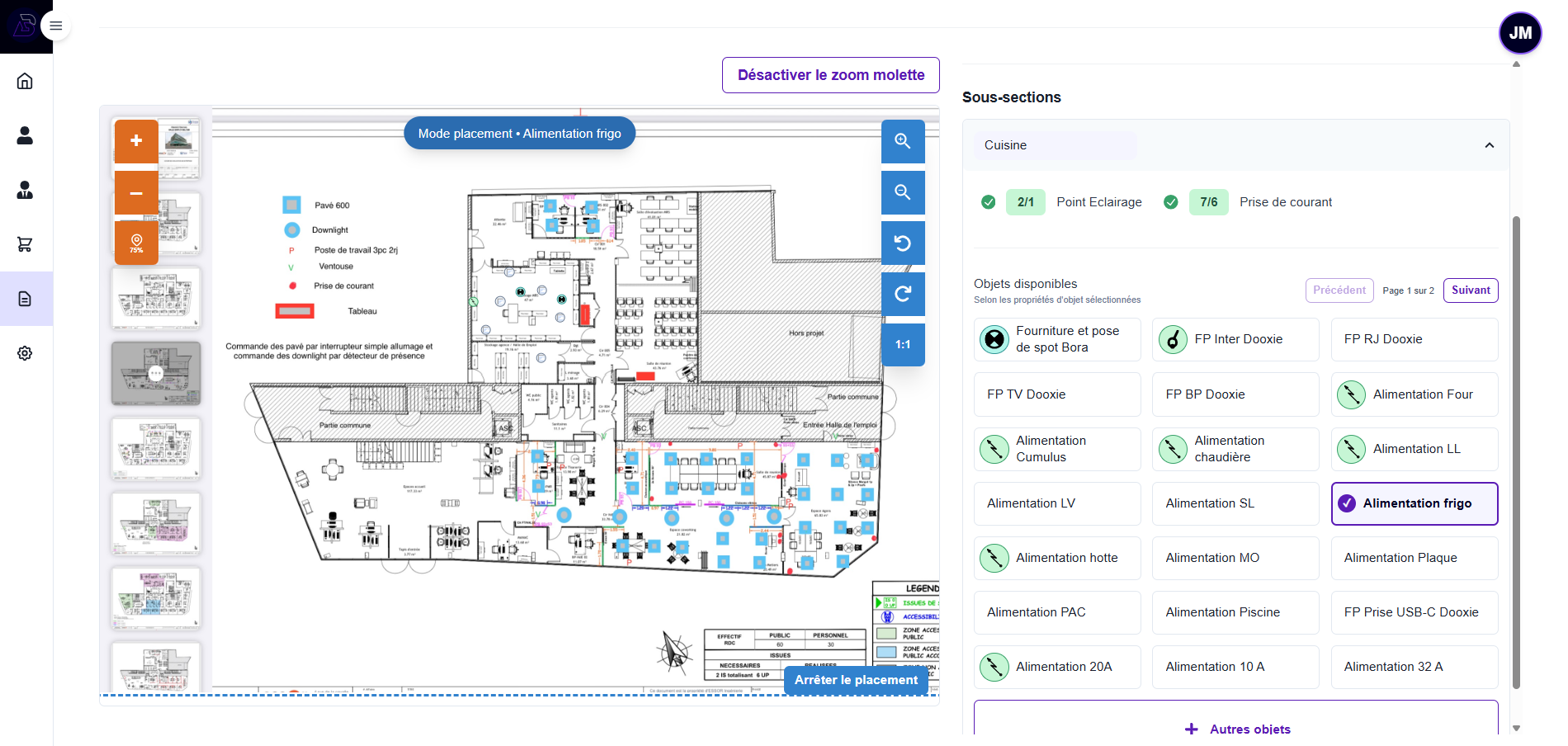Click the blue magnifier zoom-in icon
Image resolution: width=1568 pixels, height=746 pixels.
[903, 141]
